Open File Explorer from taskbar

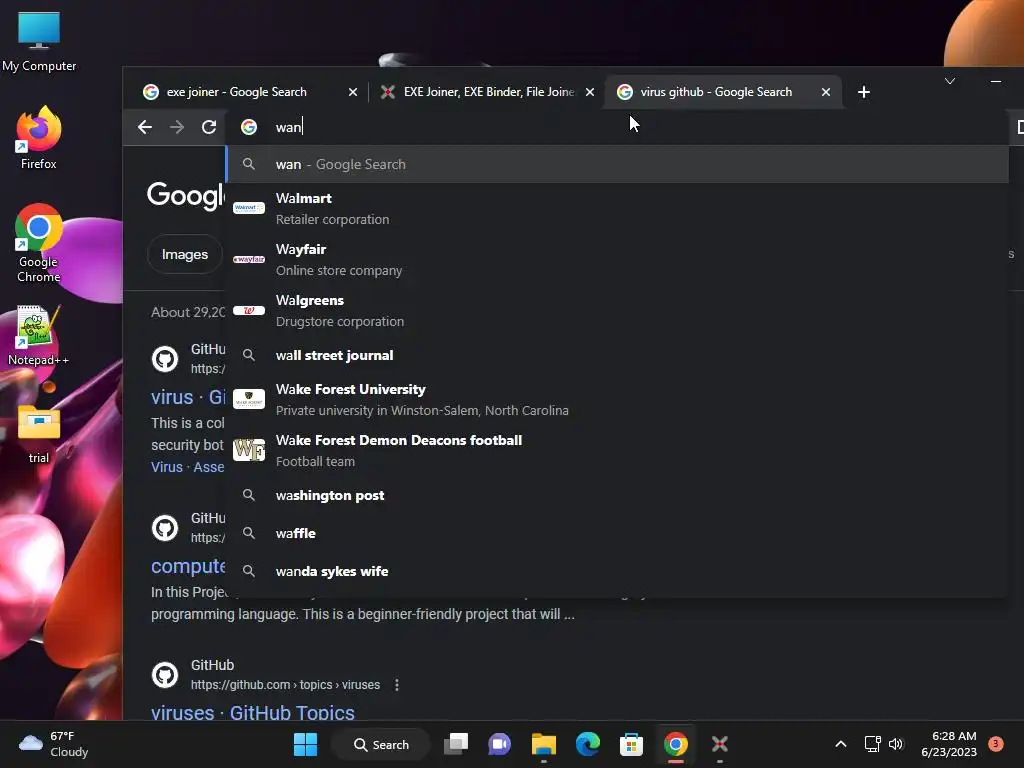click(543, 744)
